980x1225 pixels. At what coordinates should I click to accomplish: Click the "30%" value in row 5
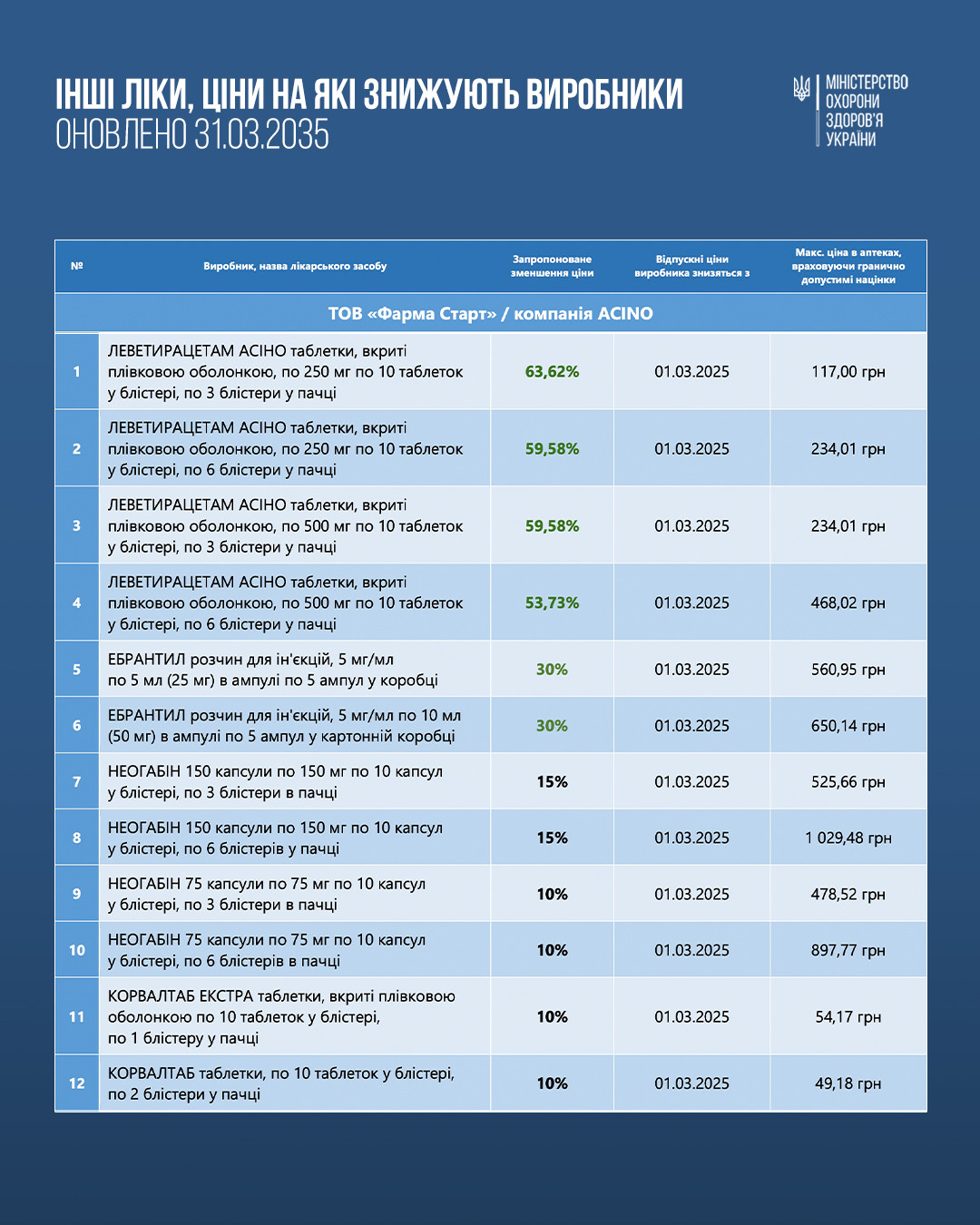tap(552, 669)
